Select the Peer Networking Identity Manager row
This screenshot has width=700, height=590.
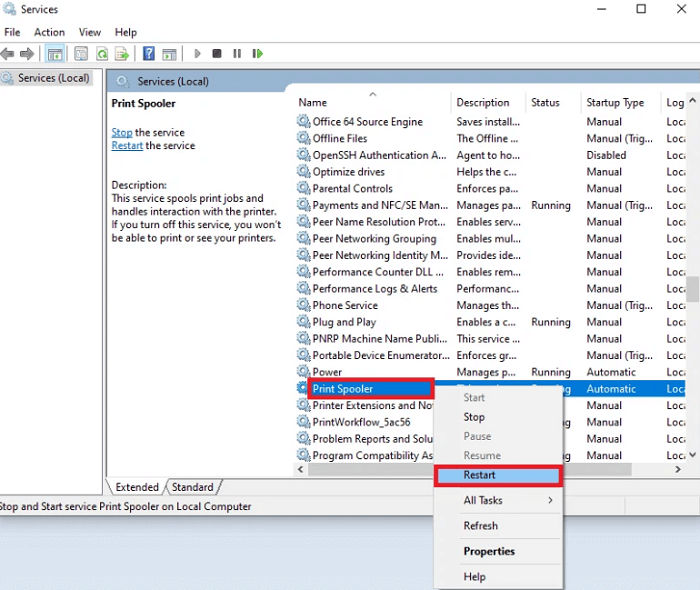(490, 255)
